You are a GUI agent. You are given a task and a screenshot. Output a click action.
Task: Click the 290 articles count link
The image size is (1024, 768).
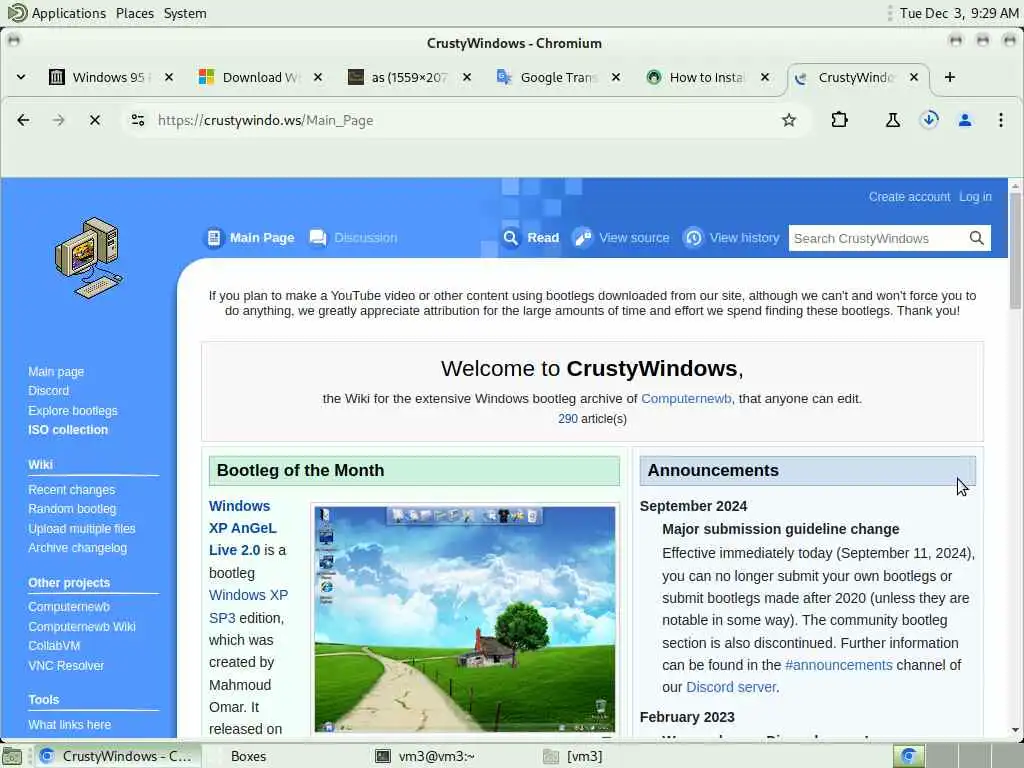click(568, 419)
